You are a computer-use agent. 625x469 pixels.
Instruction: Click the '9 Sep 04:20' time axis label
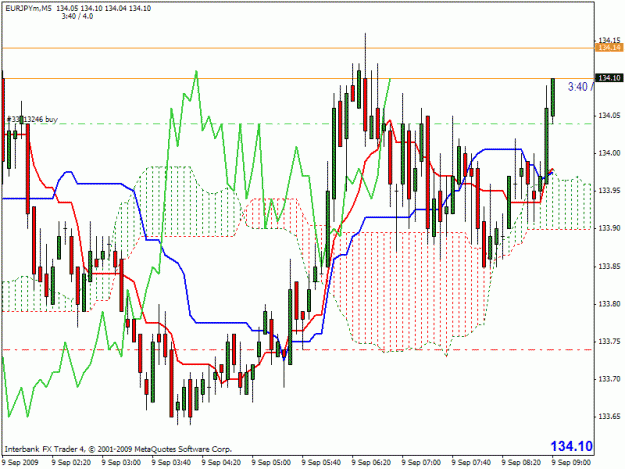pos(221,462)
